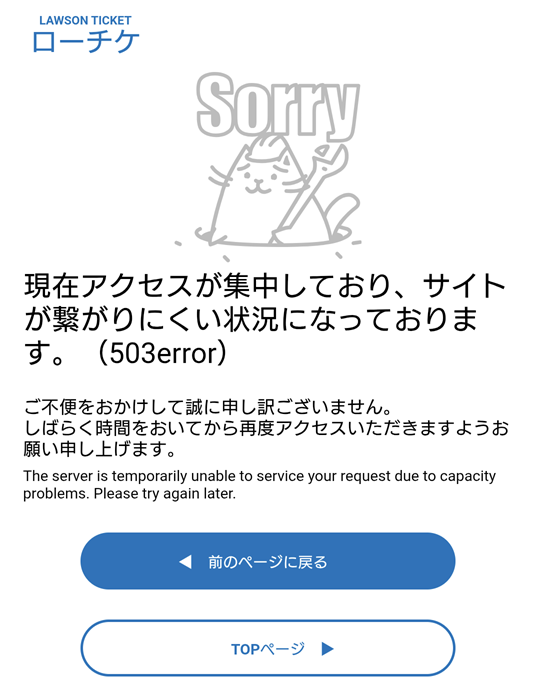Click the gray Sorry graphic text
538x694 pixels.
pos(278,106)
